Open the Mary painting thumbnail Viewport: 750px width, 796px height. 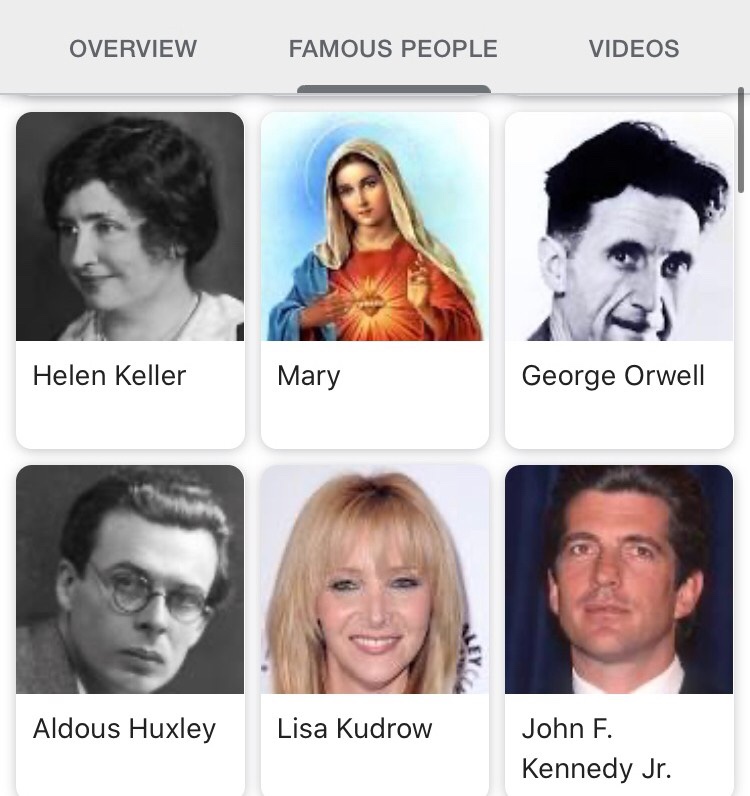pos(375,226)
